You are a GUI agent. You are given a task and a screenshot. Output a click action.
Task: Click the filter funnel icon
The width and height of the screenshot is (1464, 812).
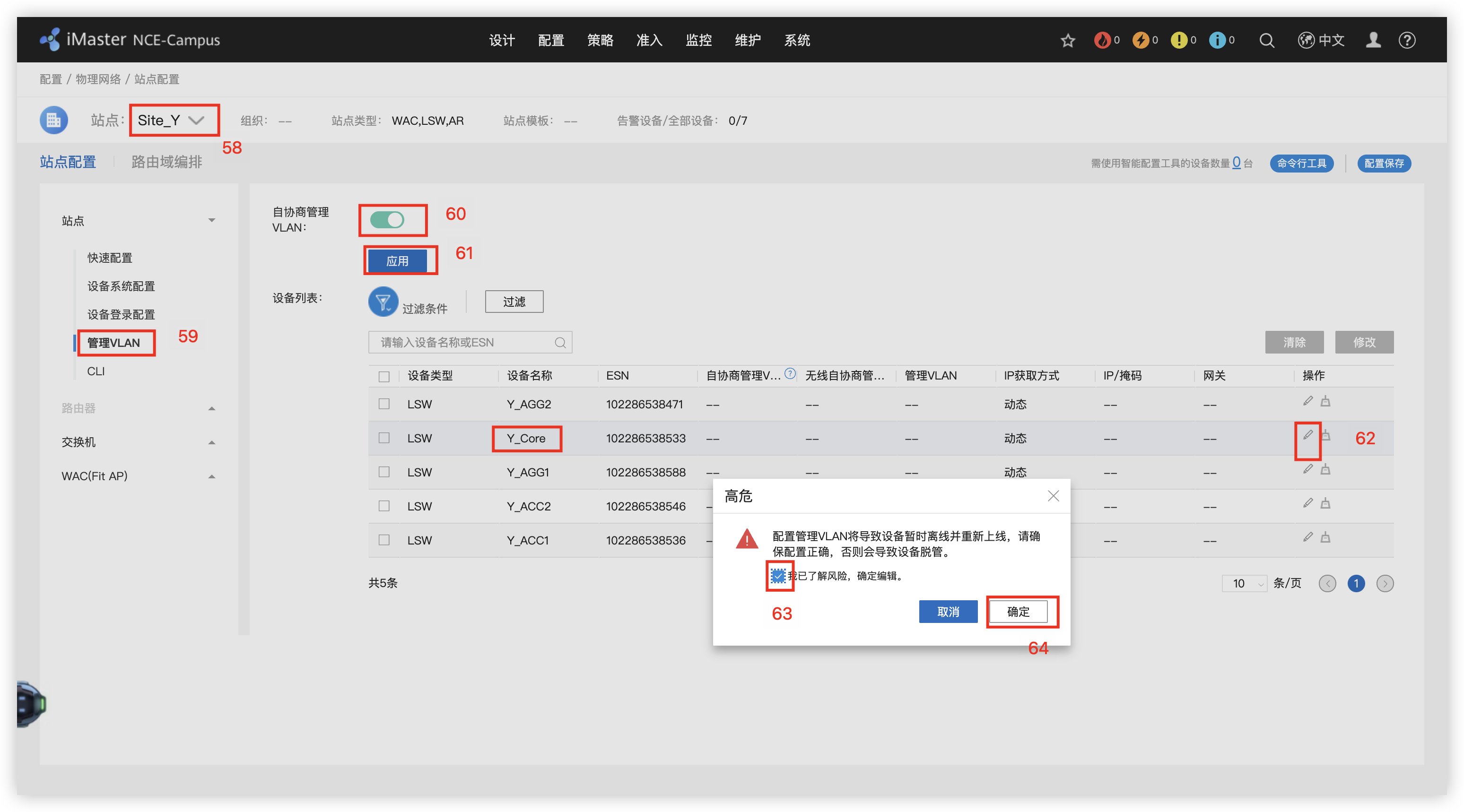click(383, 301)
